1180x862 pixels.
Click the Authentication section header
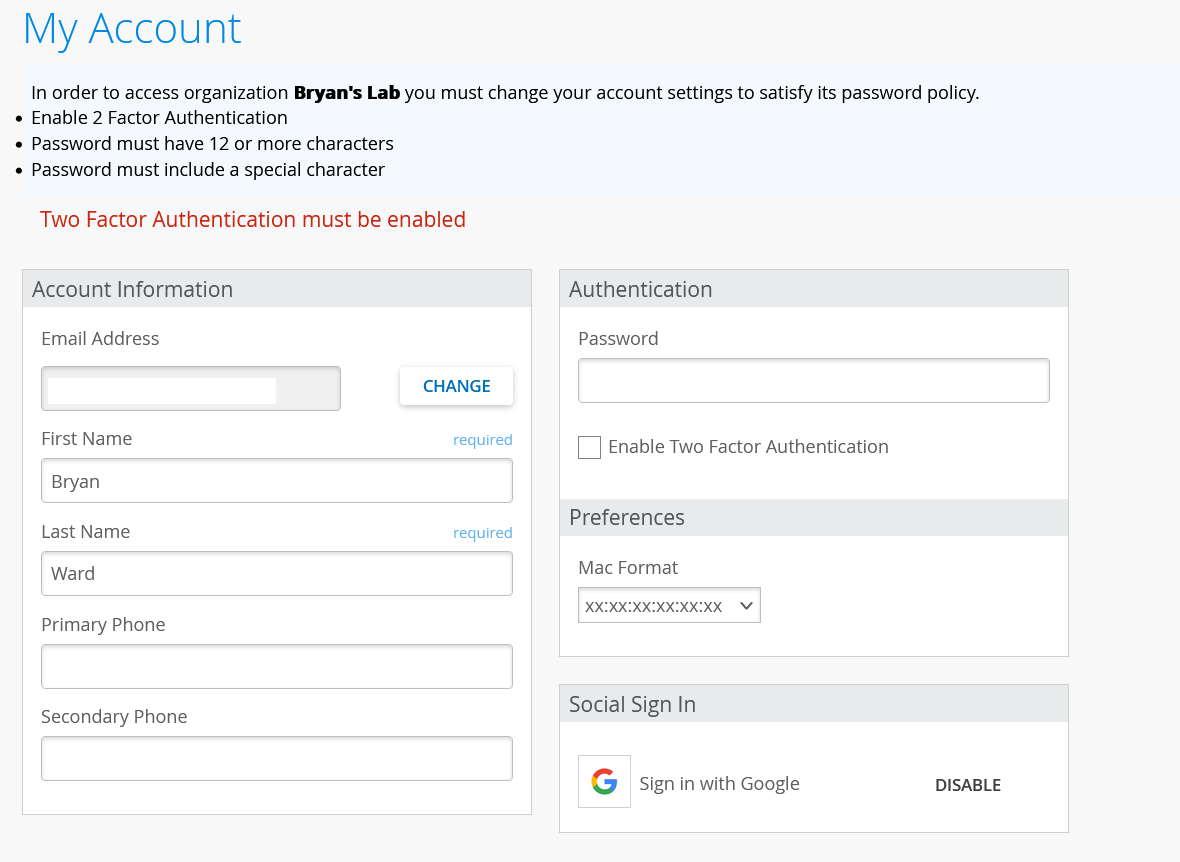640,289
